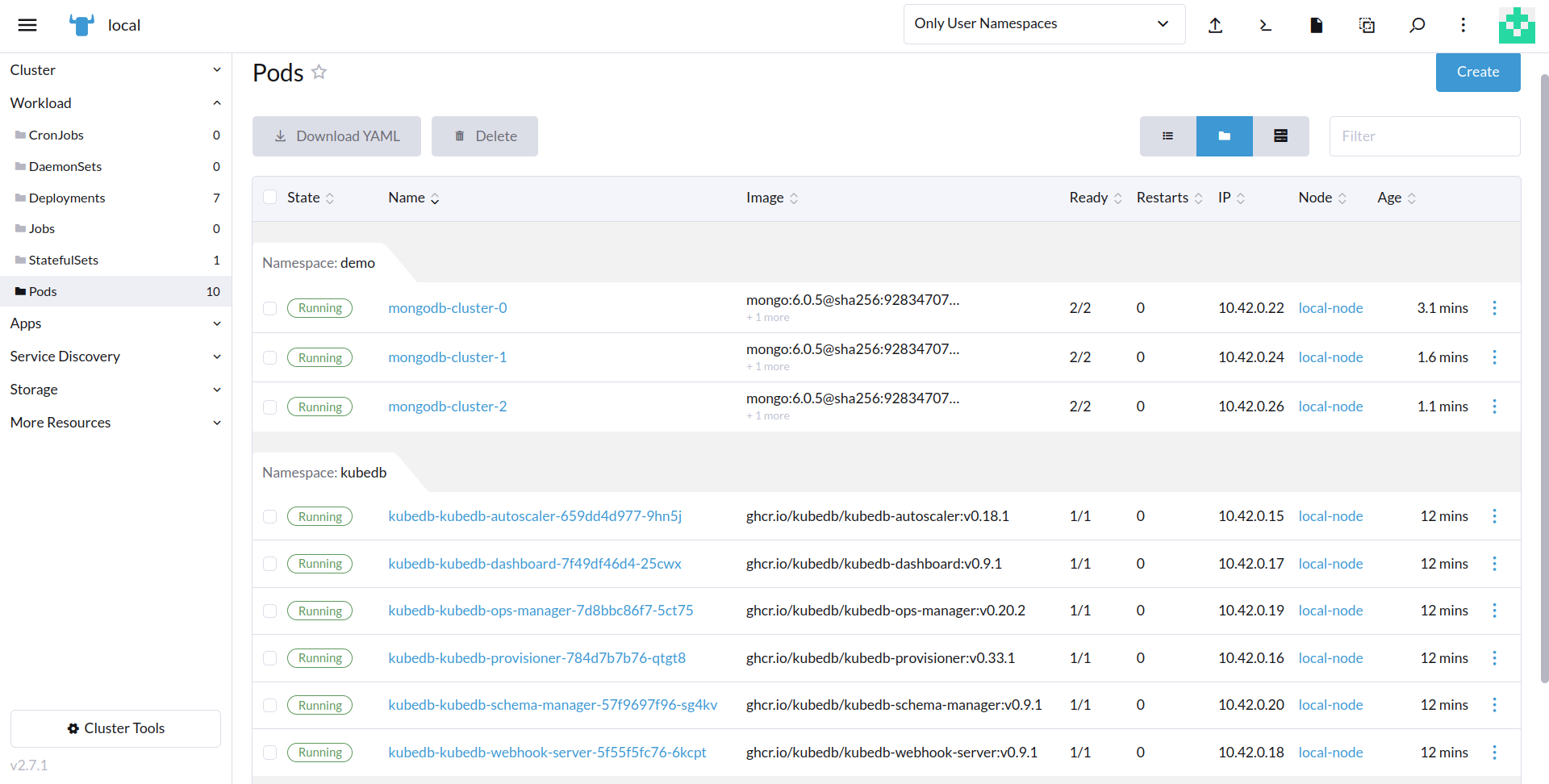Screen dimensions: 1549x784
Task: Switch to flat list view
Action: coord(1167,136)
